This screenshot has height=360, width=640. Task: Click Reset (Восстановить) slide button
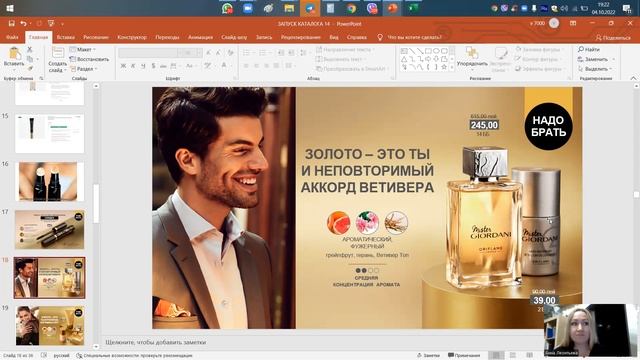(89, 59)
